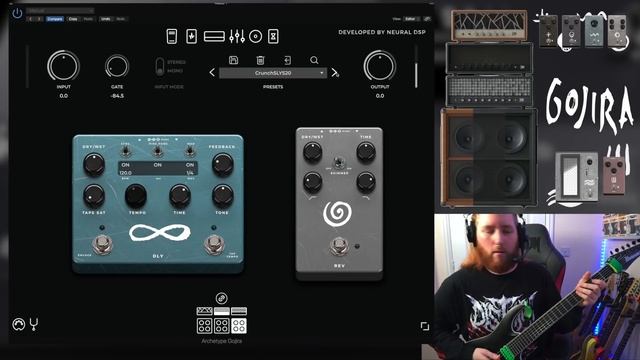The image size is (640, 360).
Task: Import a preset with the arrow icon
Action: (287, 60)
